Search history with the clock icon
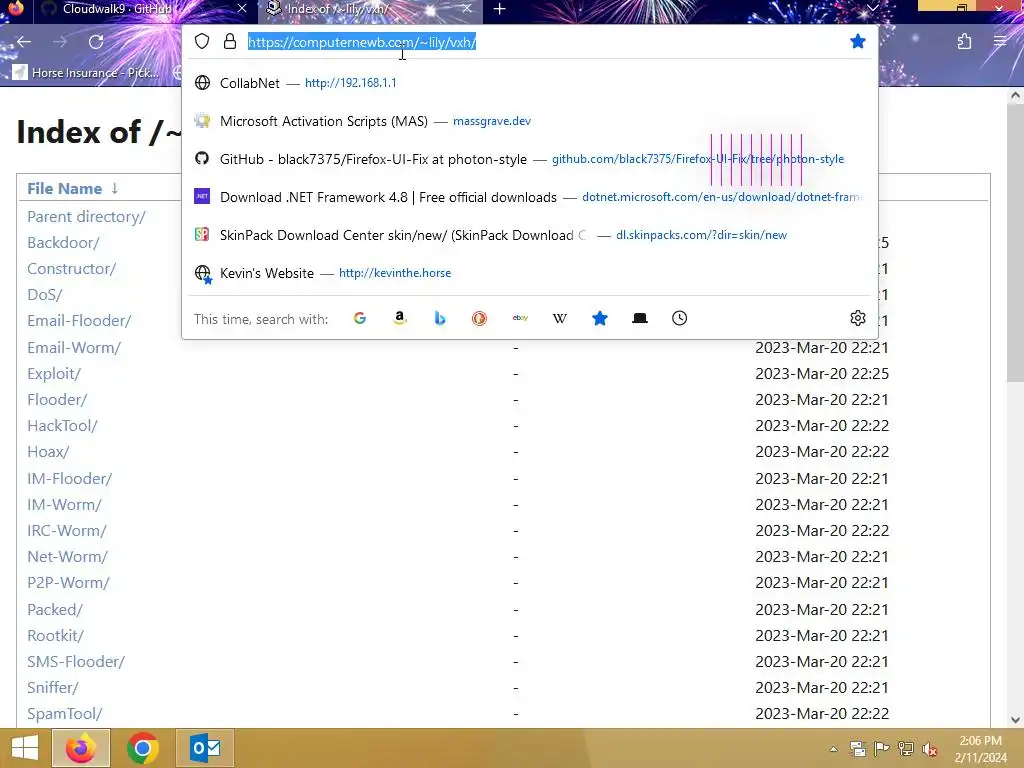Screen dimensions: 1024x768 tap(680, 318)
